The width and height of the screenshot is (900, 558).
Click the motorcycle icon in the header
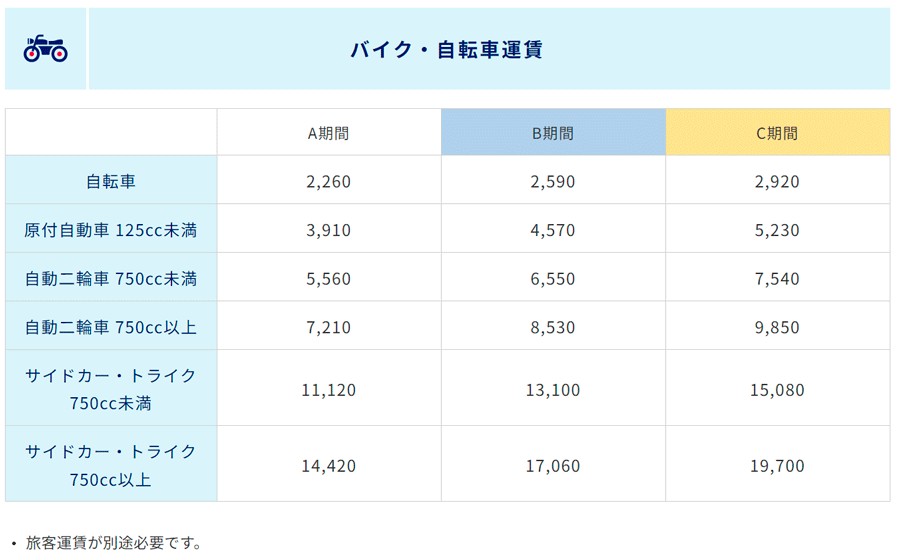pyautogui.click(x=45, y=49)
